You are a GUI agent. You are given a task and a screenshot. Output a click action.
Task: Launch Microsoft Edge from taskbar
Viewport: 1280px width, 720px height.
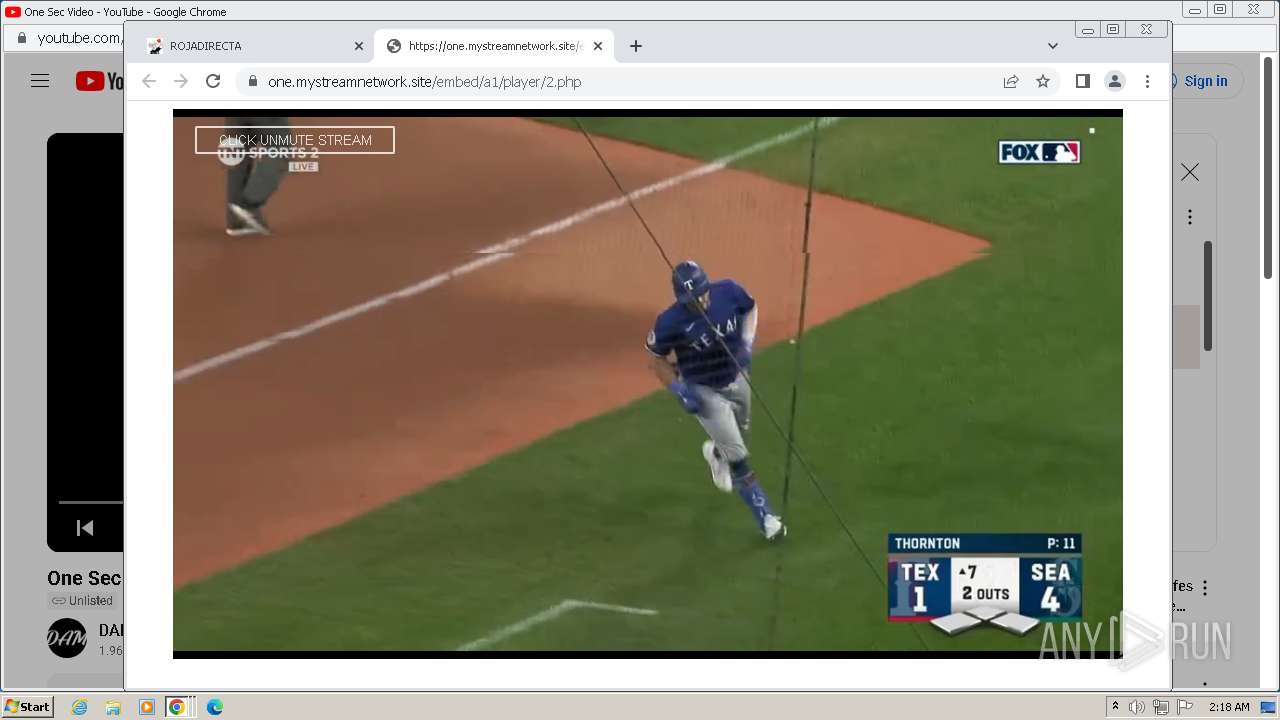coord(214,707)
